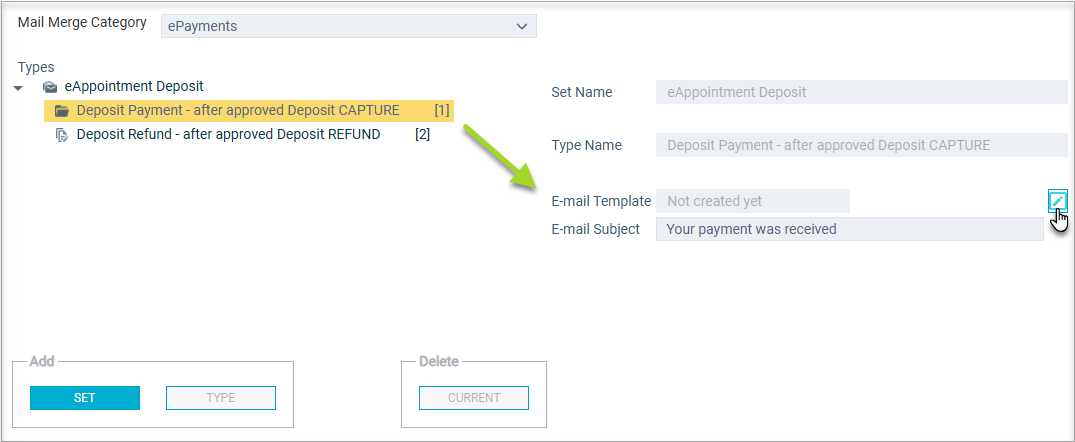Viewport: 1075px width, 442px height.
Task: Click the Mail Merge Category label
Action: coord(82,22)
